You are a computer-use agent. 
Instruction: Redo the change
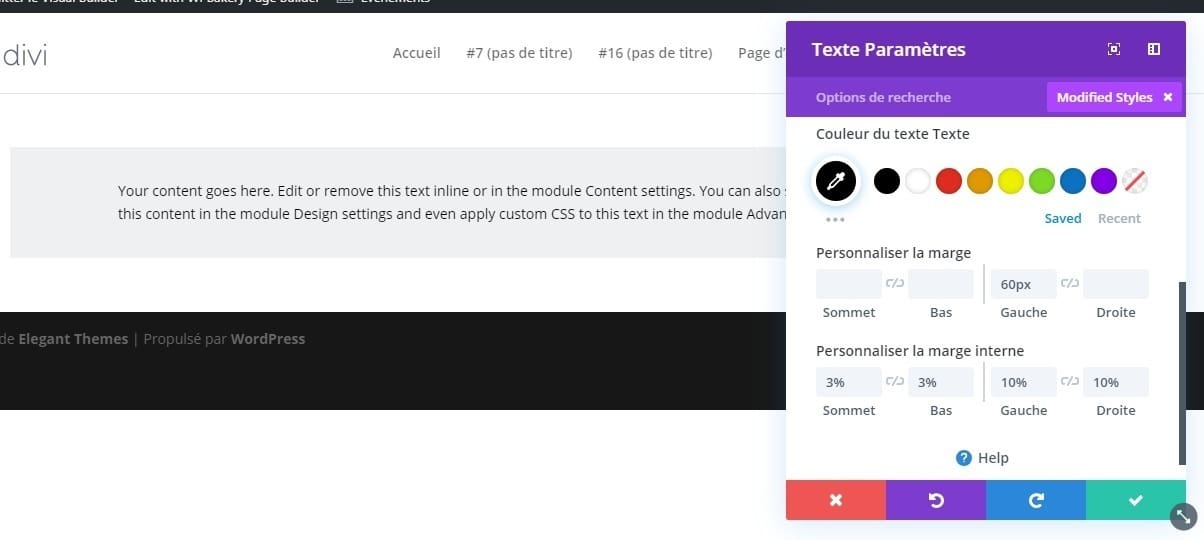(1036, 500)
